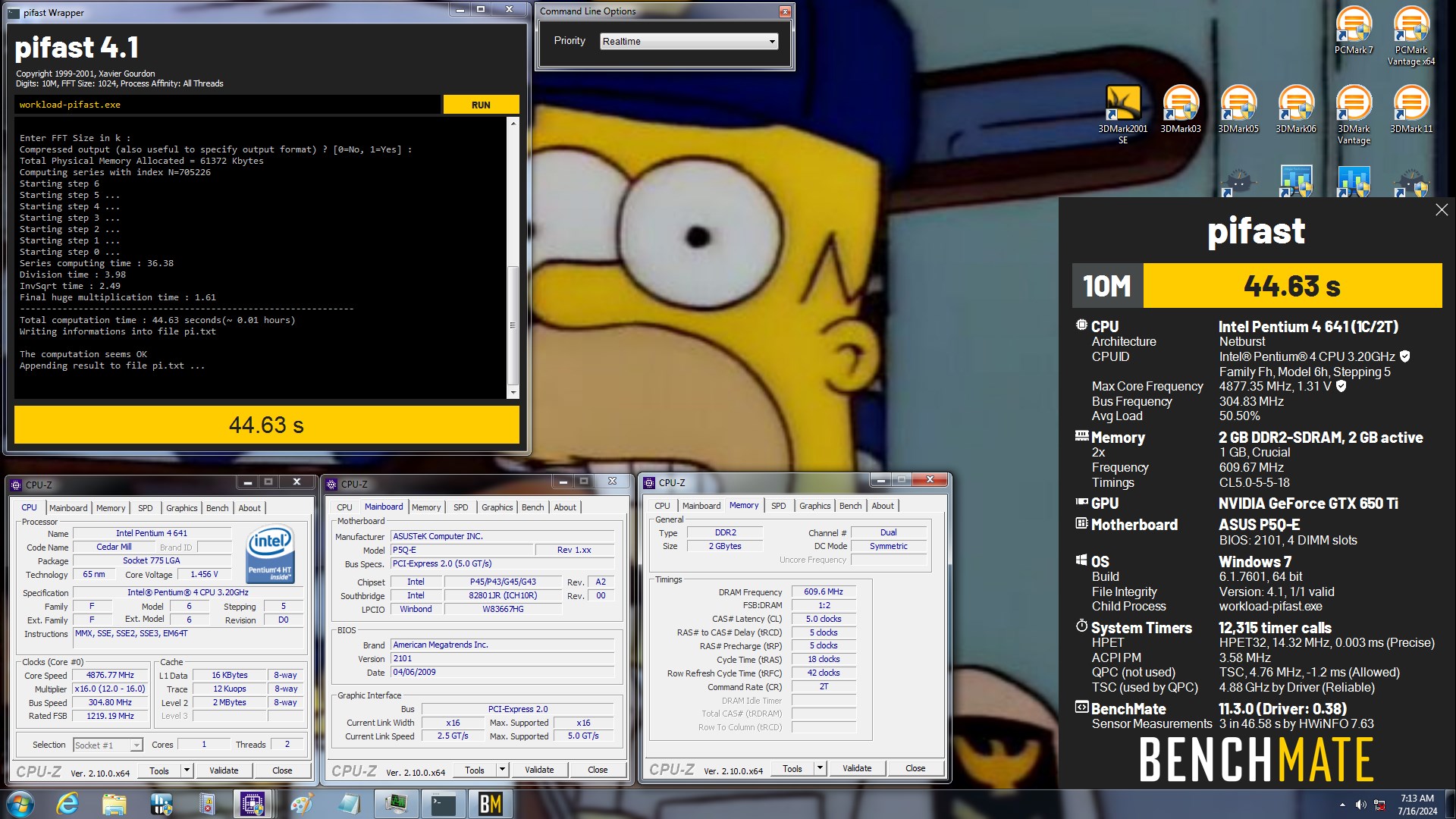Screen dimensions: 1456x819
Task: Open the PCMark Vantage x64 desktop shortcut
Action: (x=1411, y=36)
